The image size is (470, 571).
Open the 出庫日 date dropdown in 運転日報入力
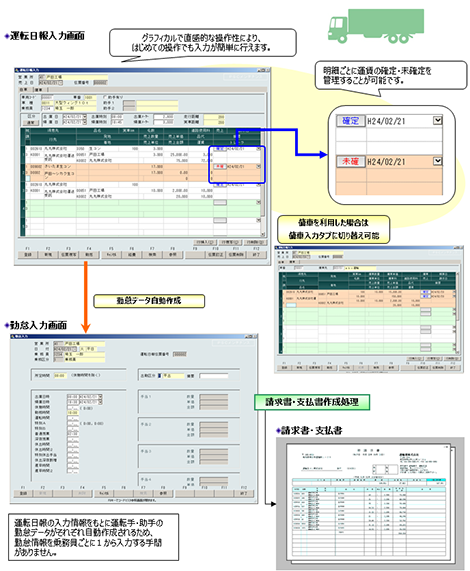click(85, 117)
